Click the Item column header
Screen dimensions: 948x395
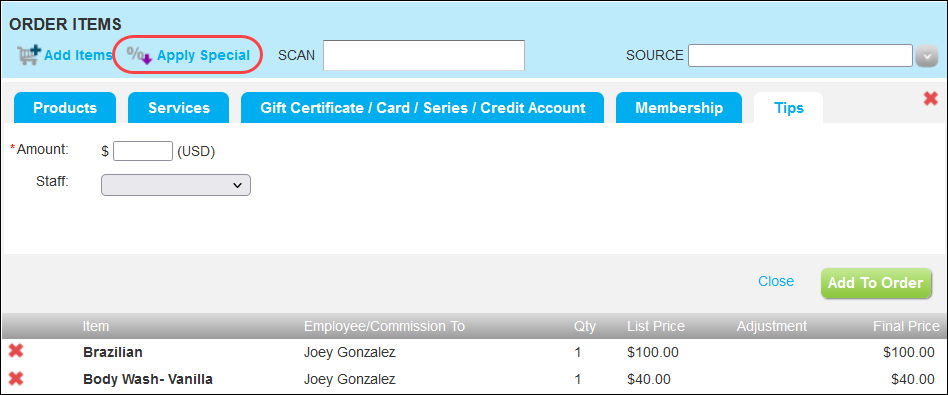pos(96,327)
